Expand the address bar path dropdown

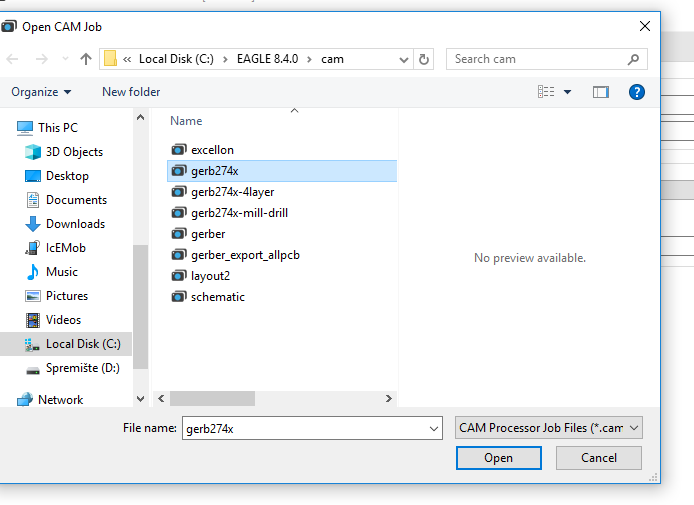pos(404,59)
